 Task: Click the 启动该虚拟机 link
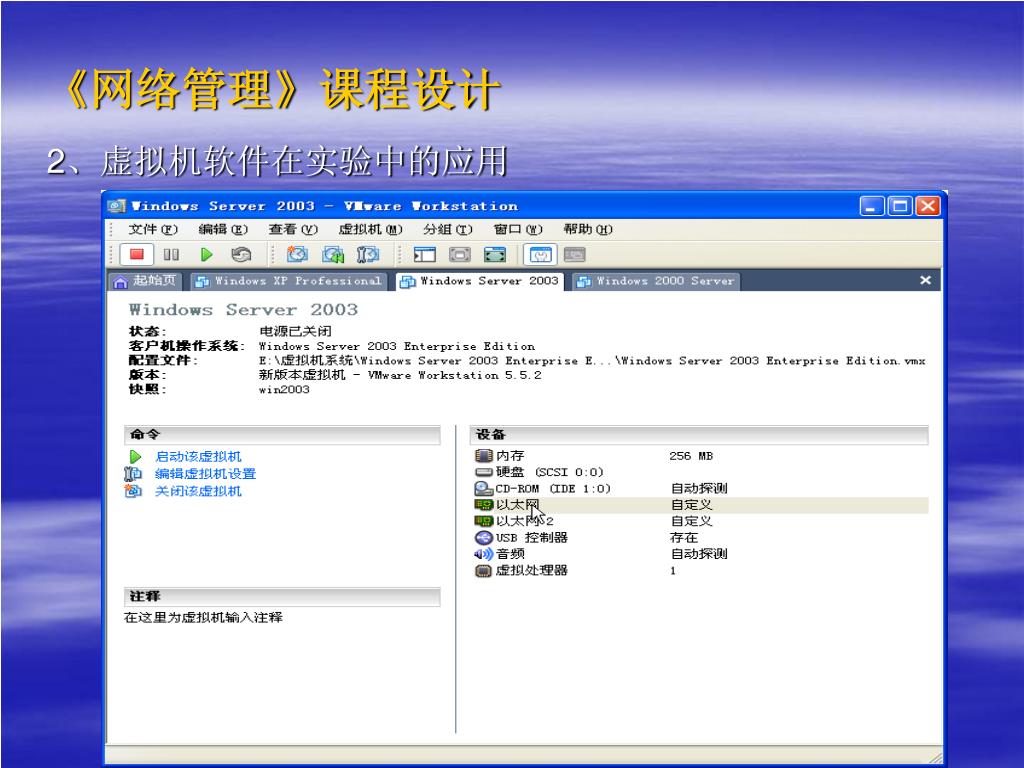point(198,456)
